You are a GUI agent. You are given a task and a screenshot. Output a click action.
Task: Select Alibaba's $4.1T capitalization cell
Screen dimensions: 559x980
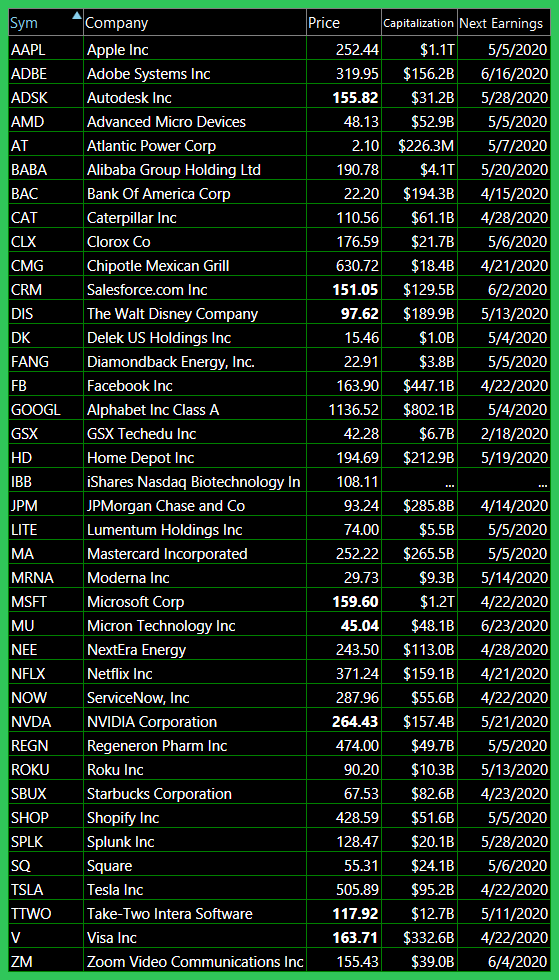click(x=419, y=169)
